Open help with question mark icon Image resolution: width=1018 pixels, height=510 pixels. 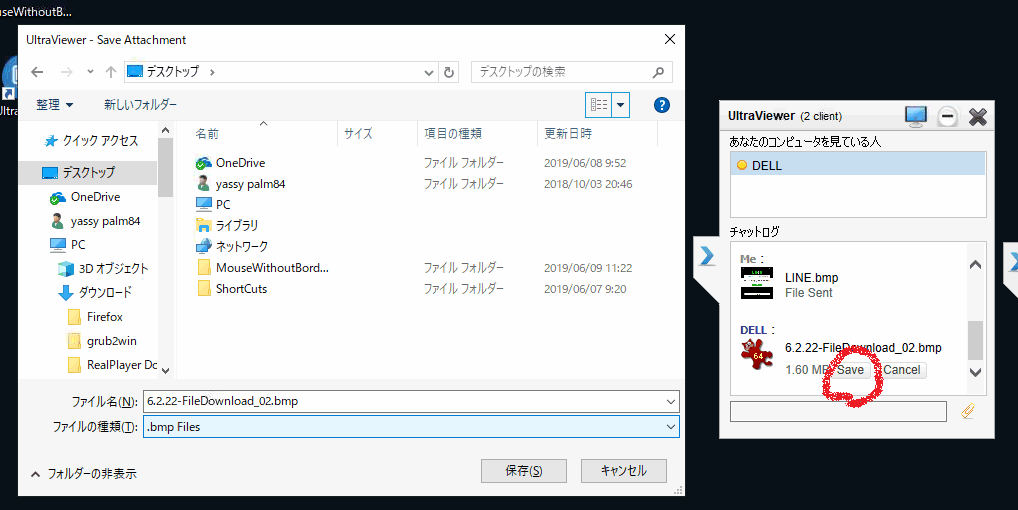click(662, 105)
